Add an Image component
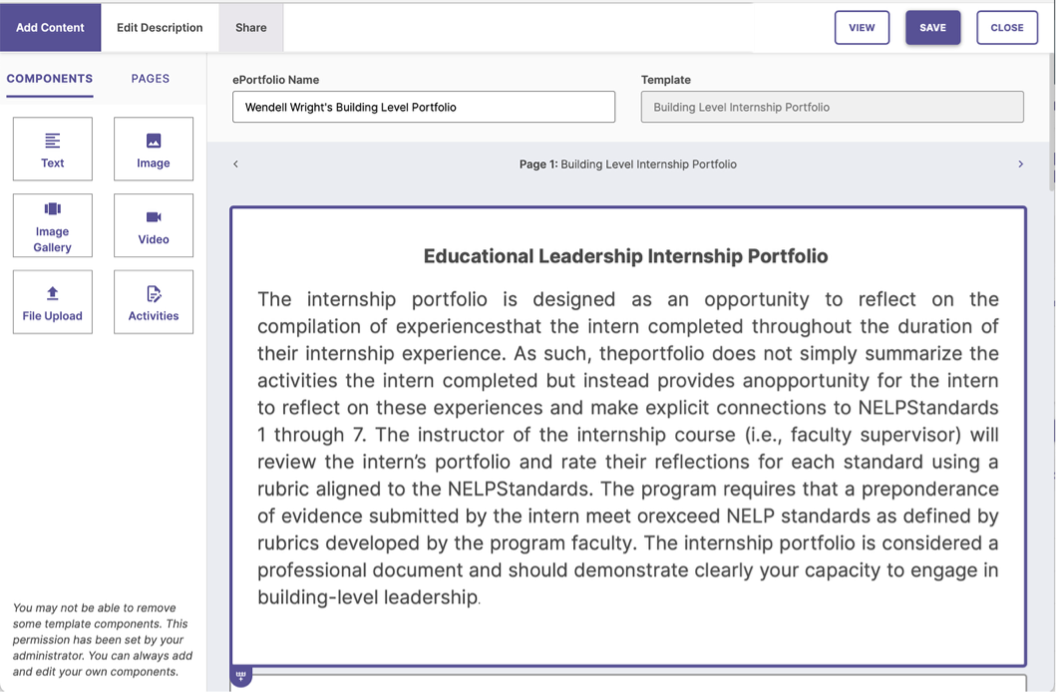 tap(153, 149)
